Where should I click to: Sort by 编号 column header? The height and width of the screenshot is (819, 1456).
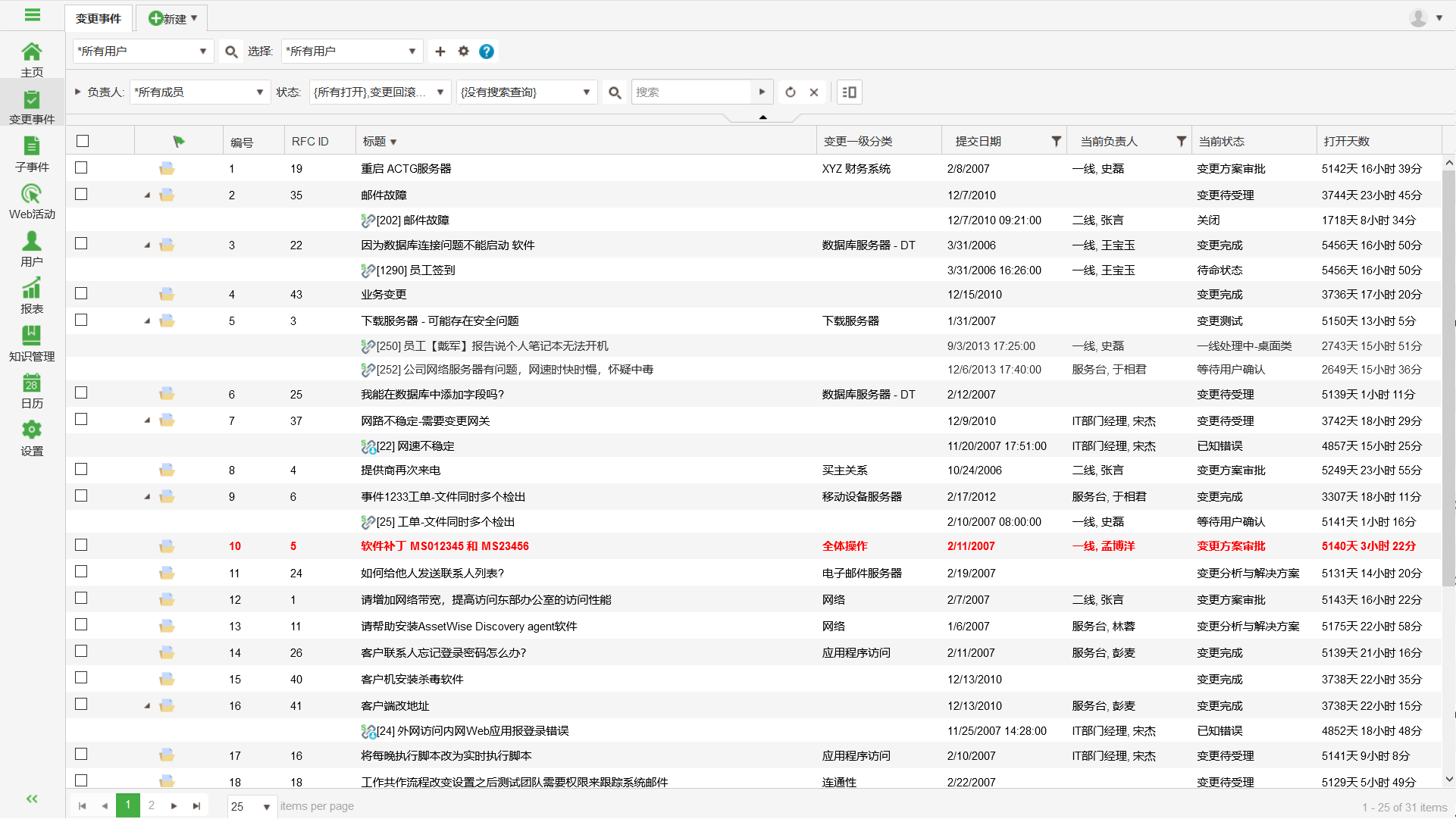pyautogui.click(x=242, y=142)
